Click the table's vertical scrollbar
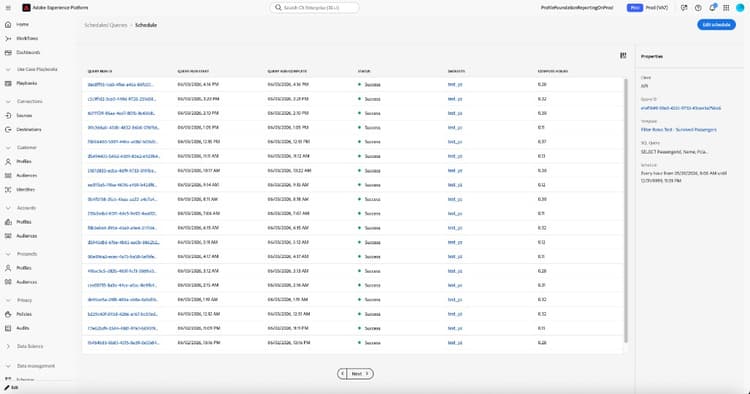 coord(626,210)
